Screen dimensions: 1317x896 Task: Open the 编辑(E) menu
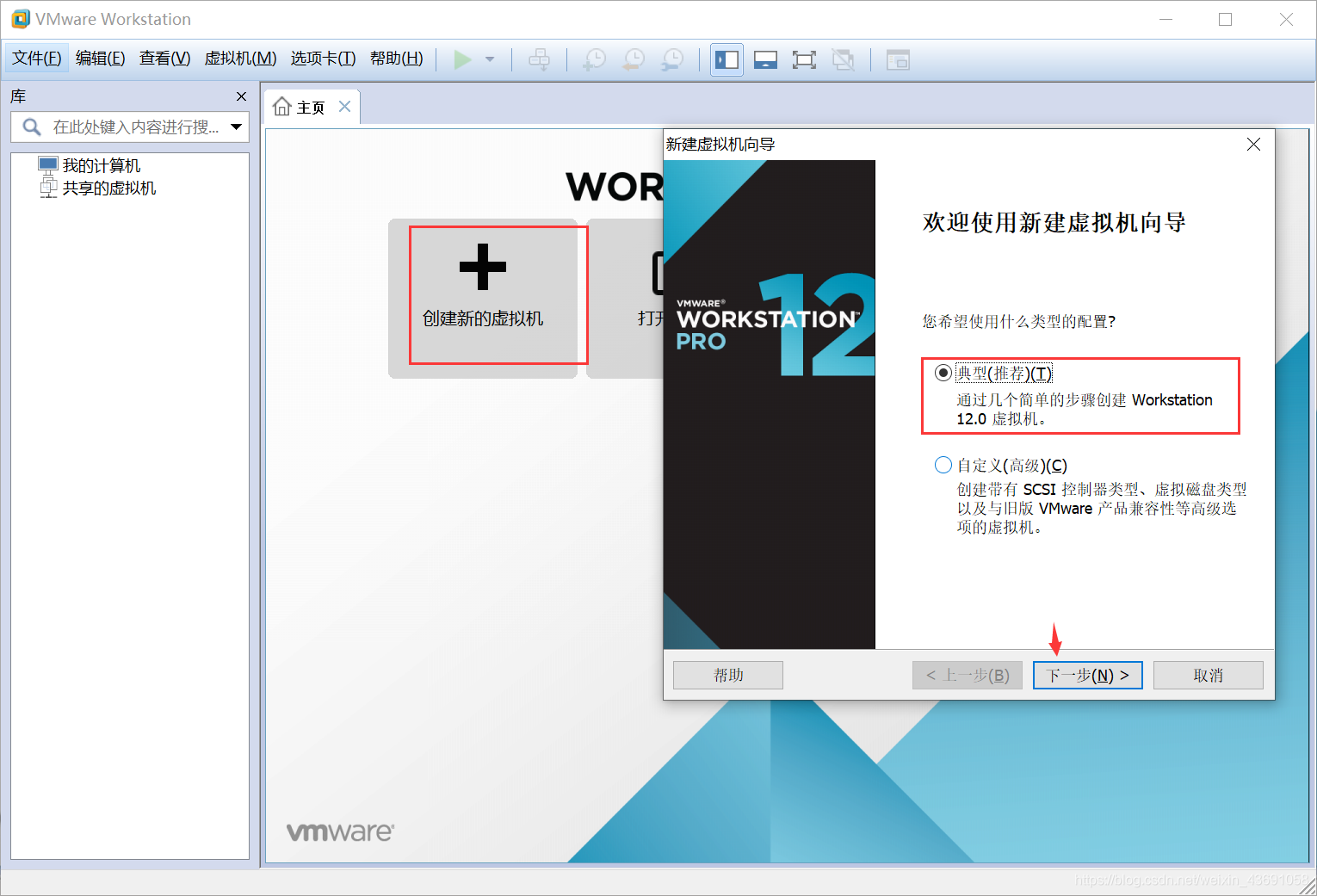tap(100, 59)
